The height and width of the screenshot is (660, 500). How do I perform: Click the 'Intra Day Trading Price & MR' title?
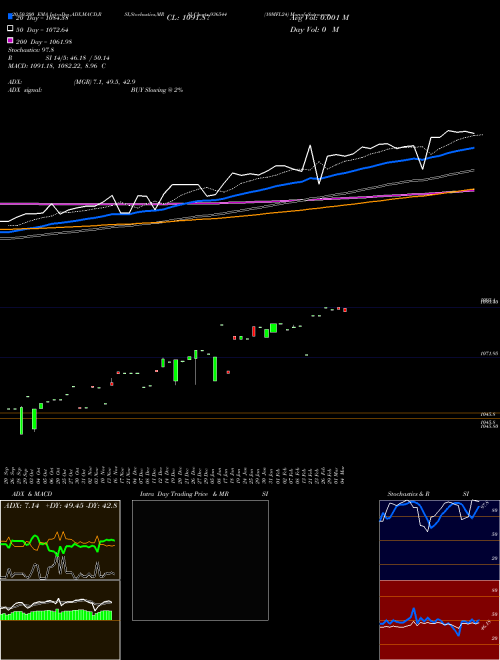pos(184,494)
